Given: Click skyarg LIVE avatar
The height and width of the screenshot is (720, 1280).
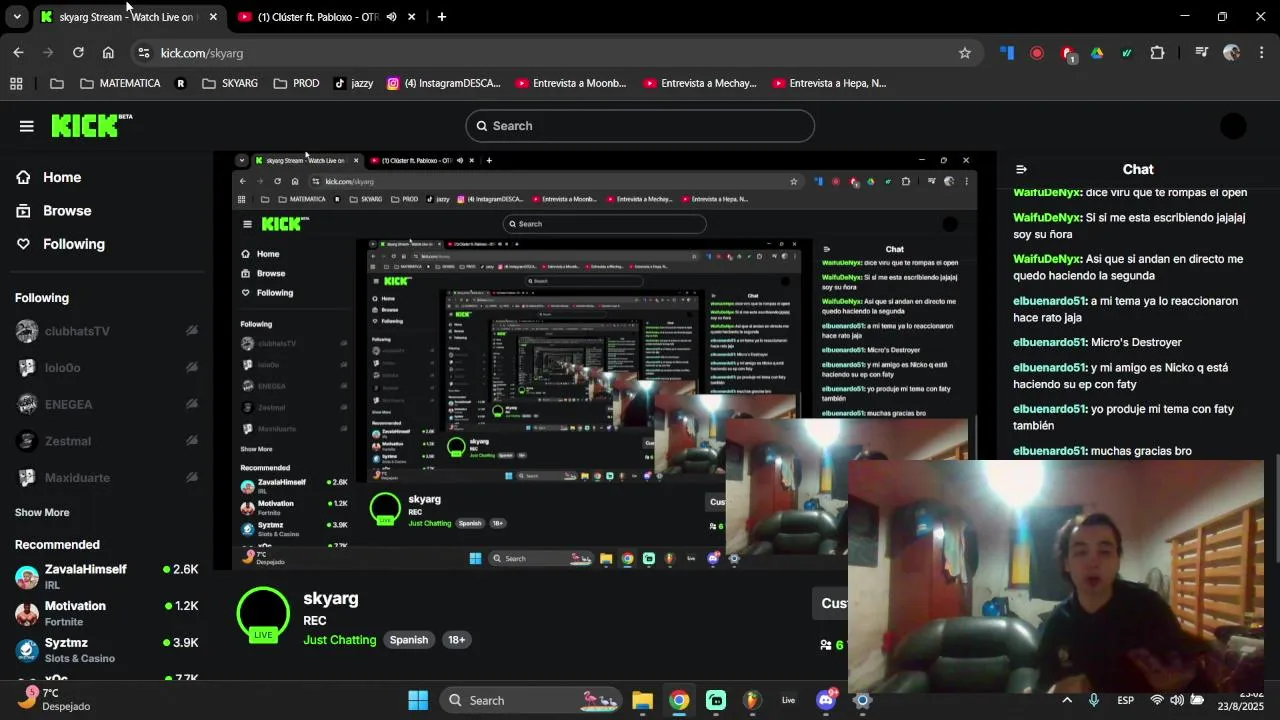Looking at the screenshot, I should point(263,614).
